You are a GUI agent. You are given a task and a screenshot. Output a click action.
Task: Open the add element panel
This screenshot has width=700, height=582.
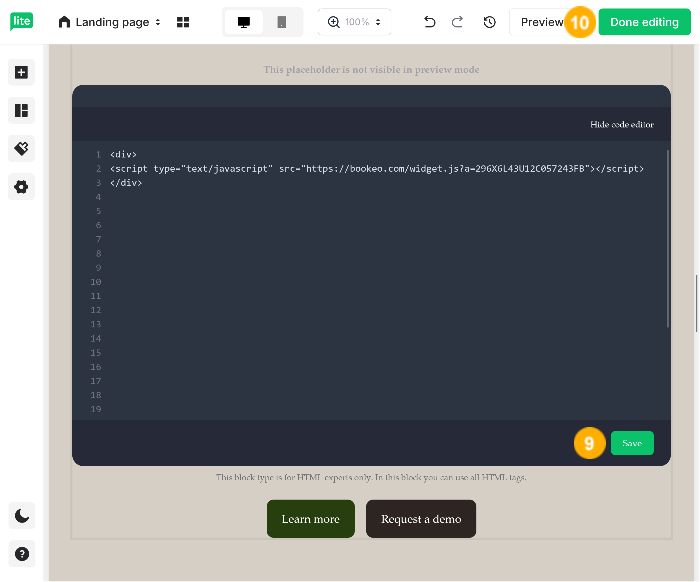(21, 72)
